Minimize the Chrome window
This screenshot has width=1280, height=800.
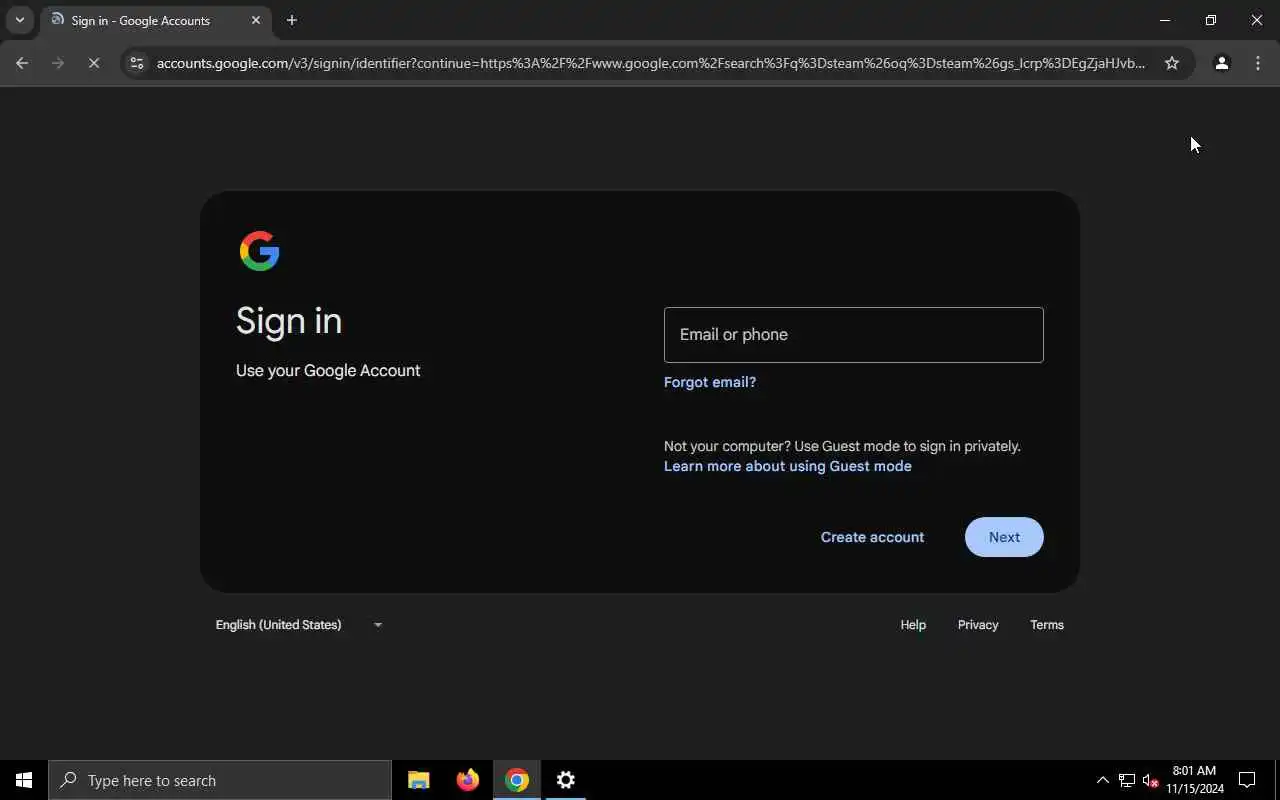(1165, 20)
